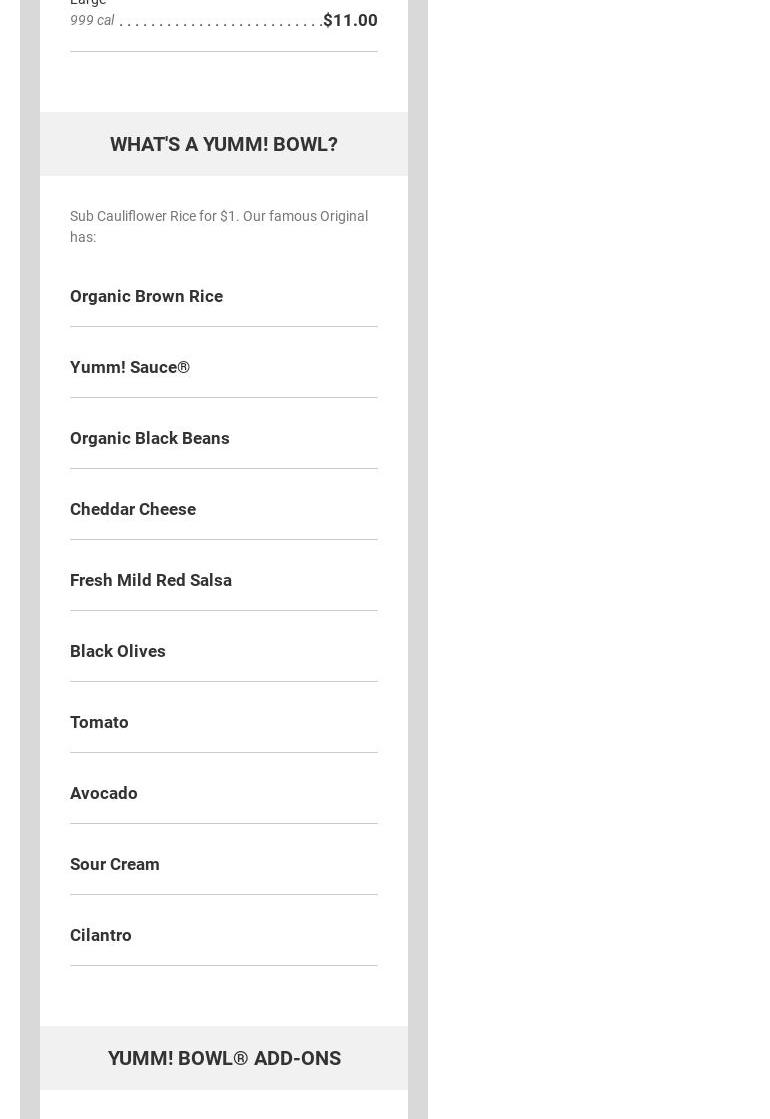Select the Cheddar Cheese ingredient
Viewport: 770px width, 1119px height.
click(133, 509)
